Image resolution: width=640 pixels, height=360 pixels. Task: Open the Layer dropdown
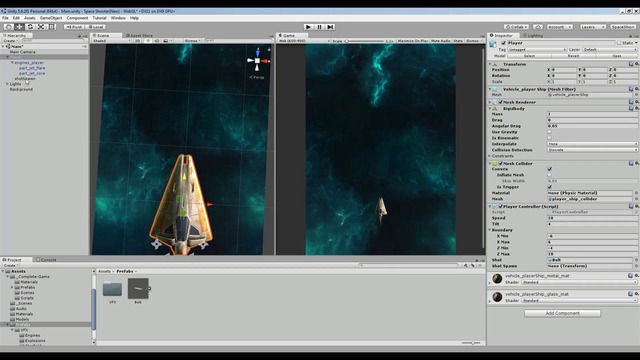tap(609, 49)
